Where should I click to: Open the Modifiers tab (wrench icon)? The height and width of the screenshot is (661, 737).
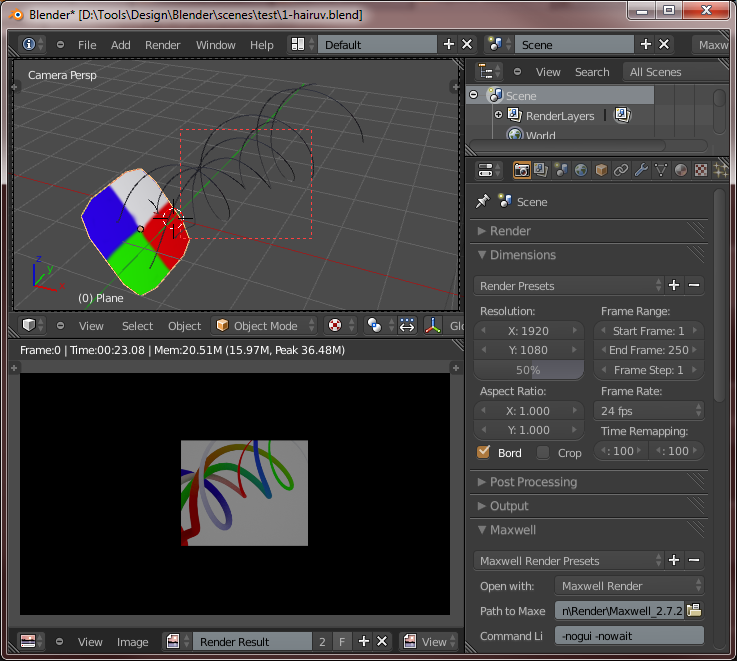coord(641,170)
